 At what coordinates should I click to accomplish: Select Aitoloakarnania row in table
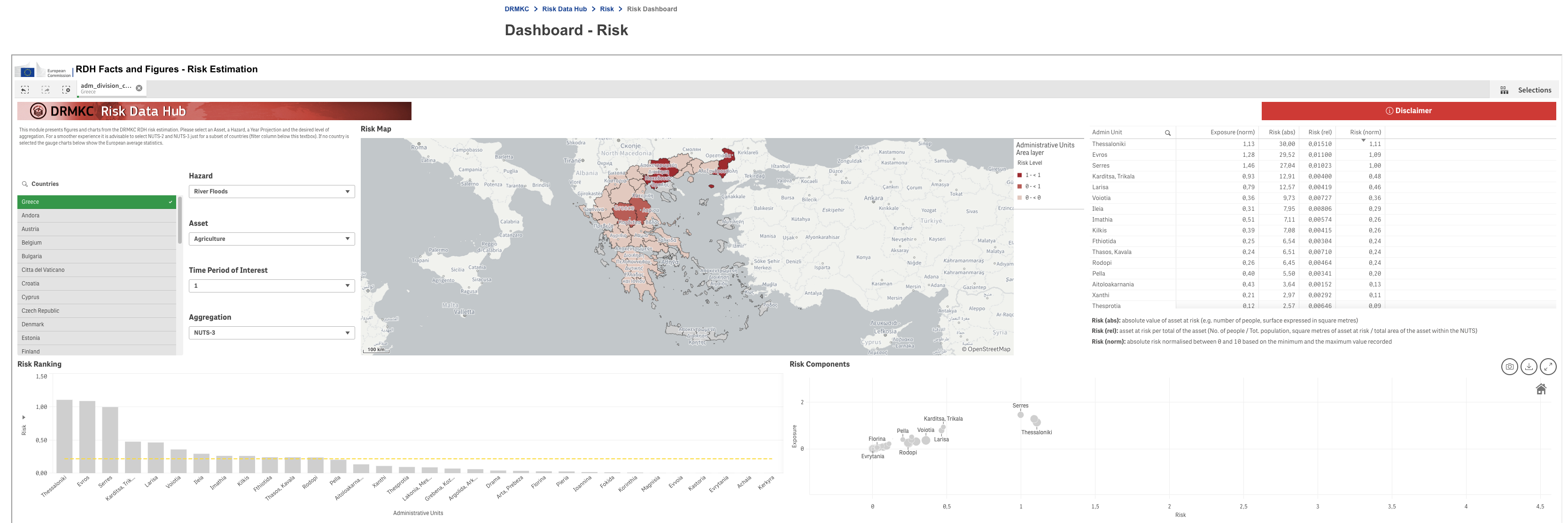click(1322, 285)
